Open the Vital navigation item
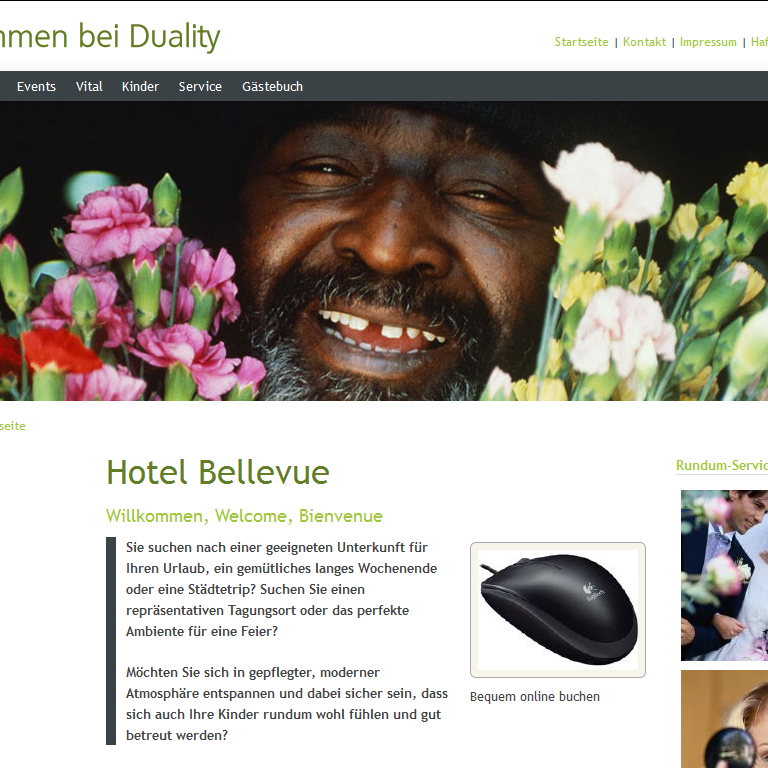The height and width of the screenshot is (768, 768). point(89,87)
